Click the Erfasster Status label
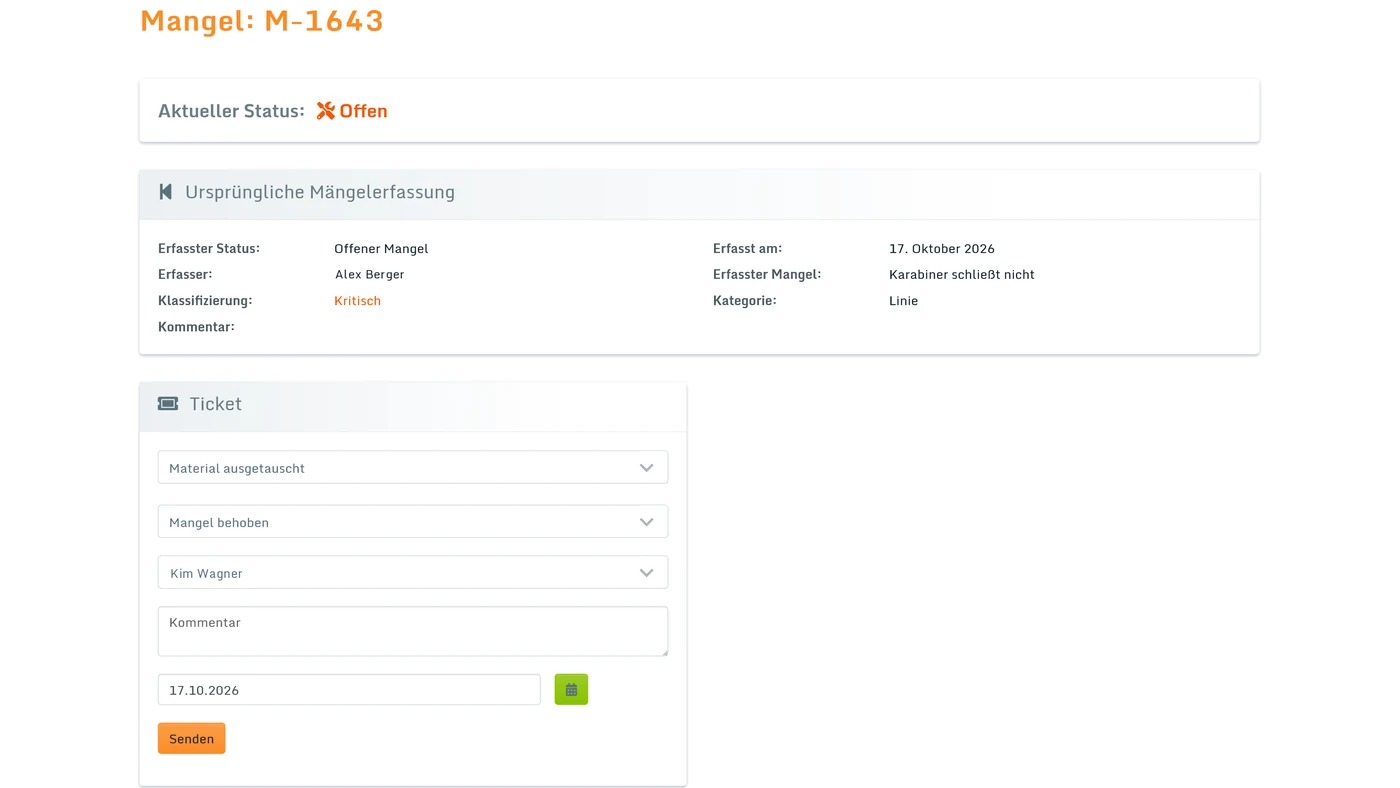1400x788 pixels. [x=209, y=248]
